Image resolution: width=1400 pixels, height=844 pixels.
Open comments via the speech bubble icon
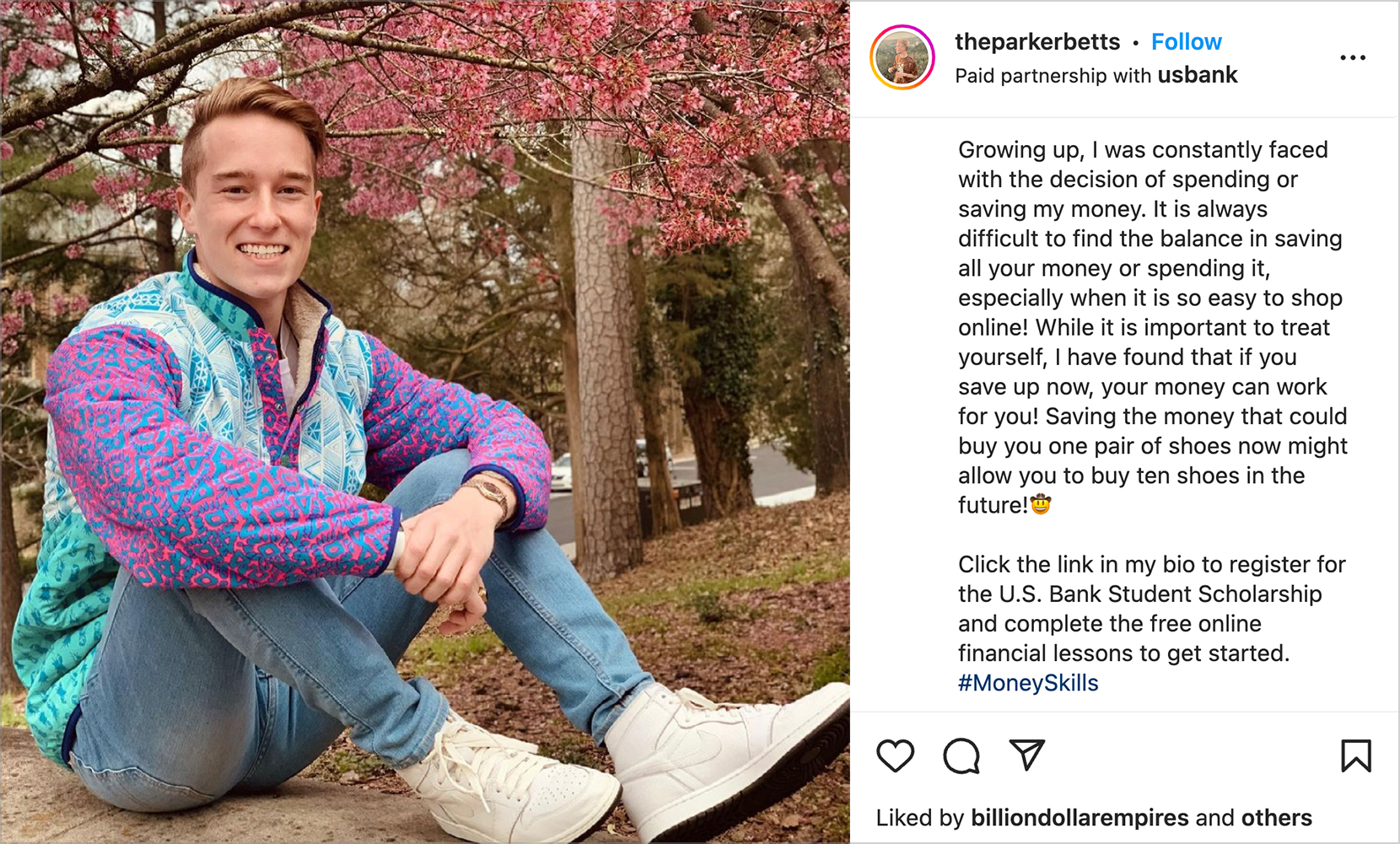click(961, 755)
